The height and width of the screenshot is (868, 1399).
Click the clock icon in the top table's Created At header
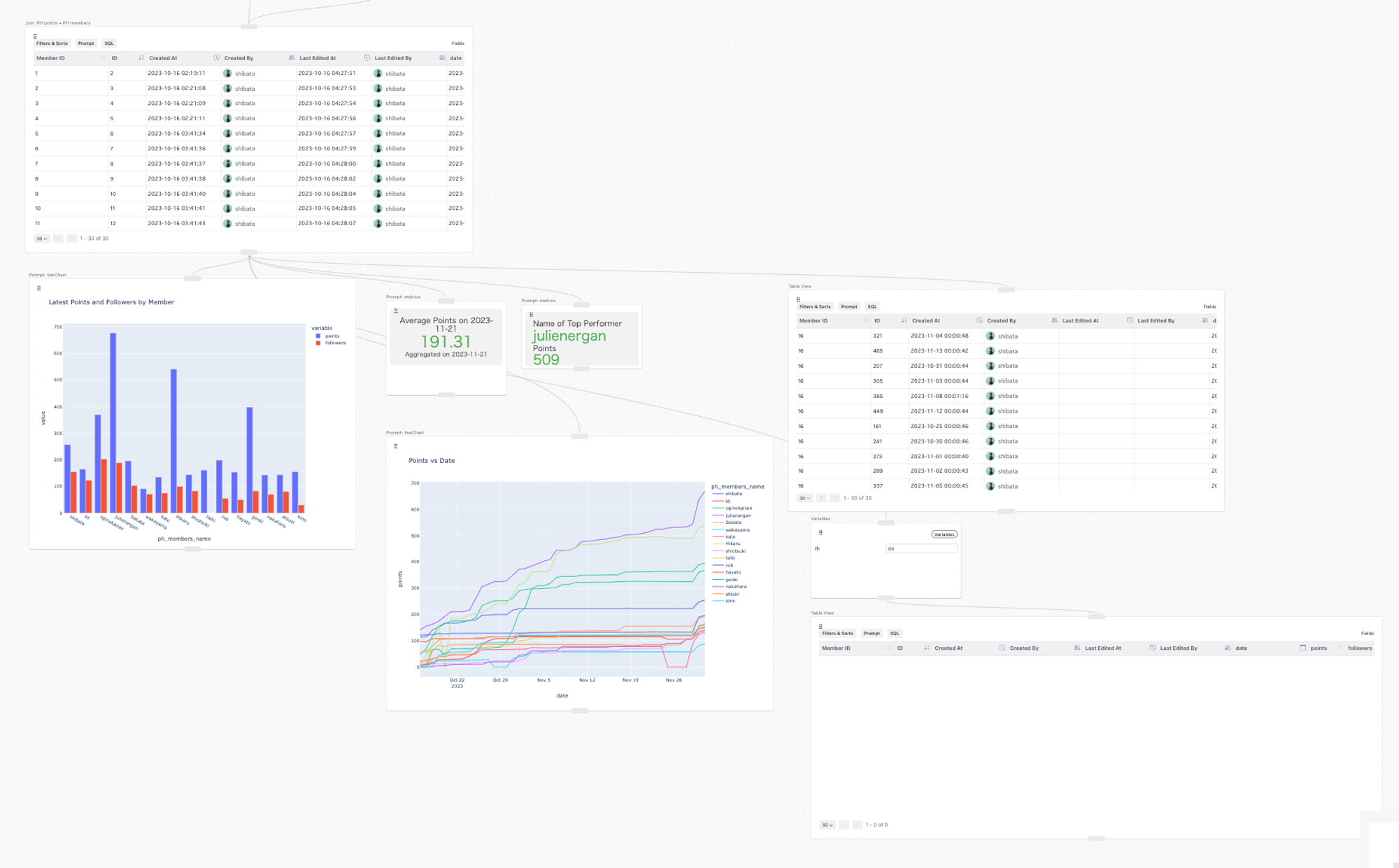217,58
